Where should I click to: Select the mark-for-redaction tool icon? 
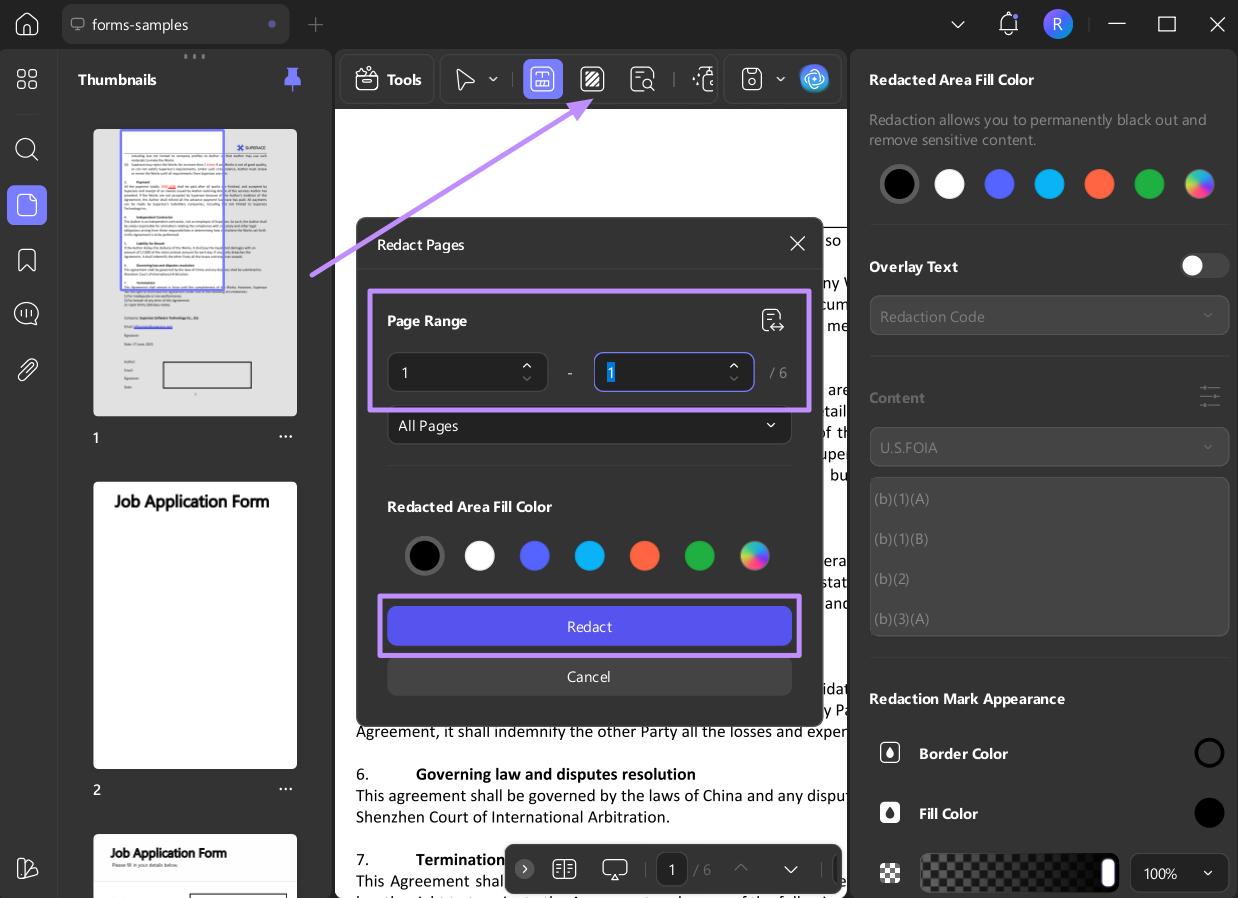592,79
